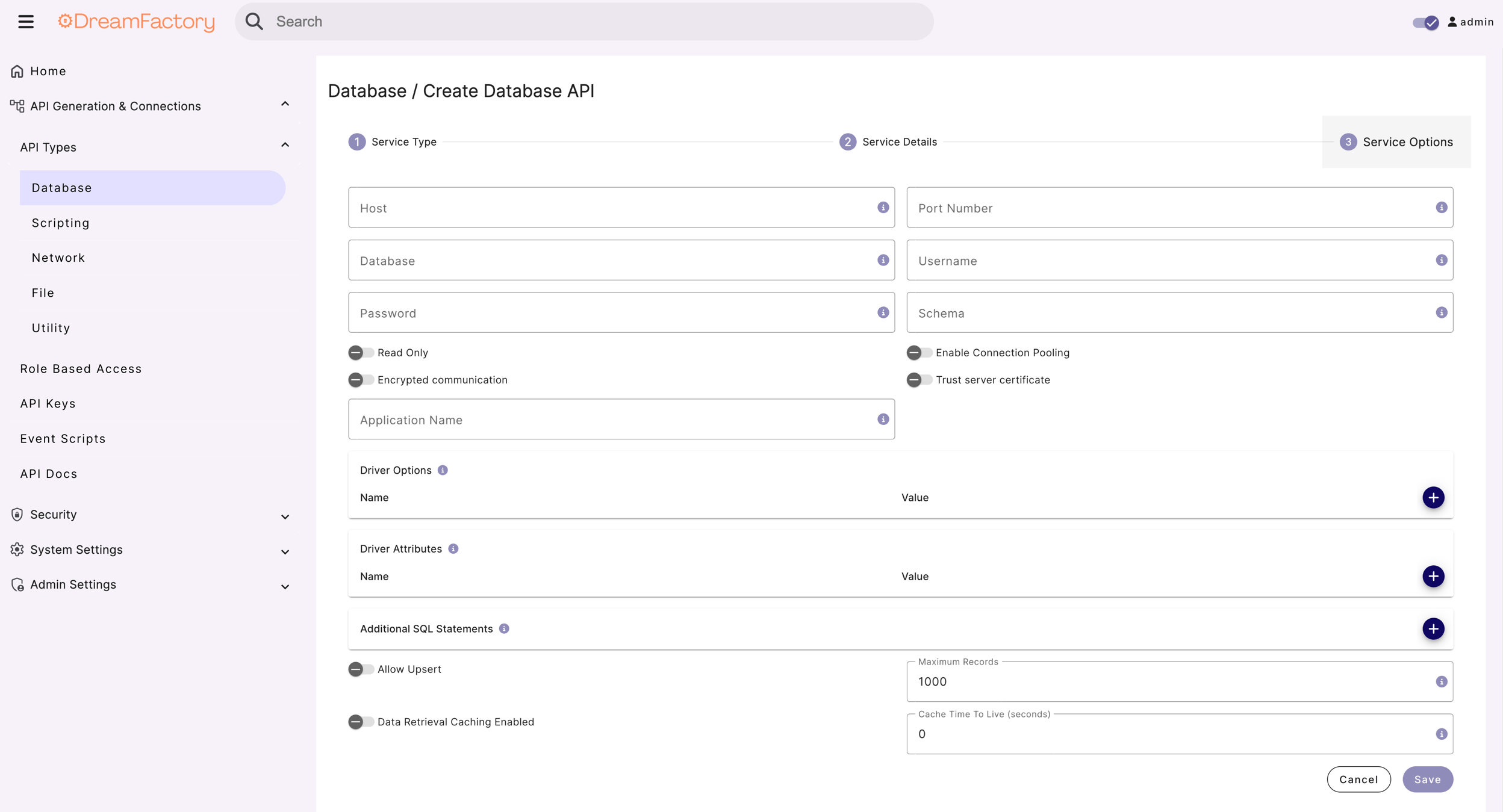Save the new database API

1428,779
